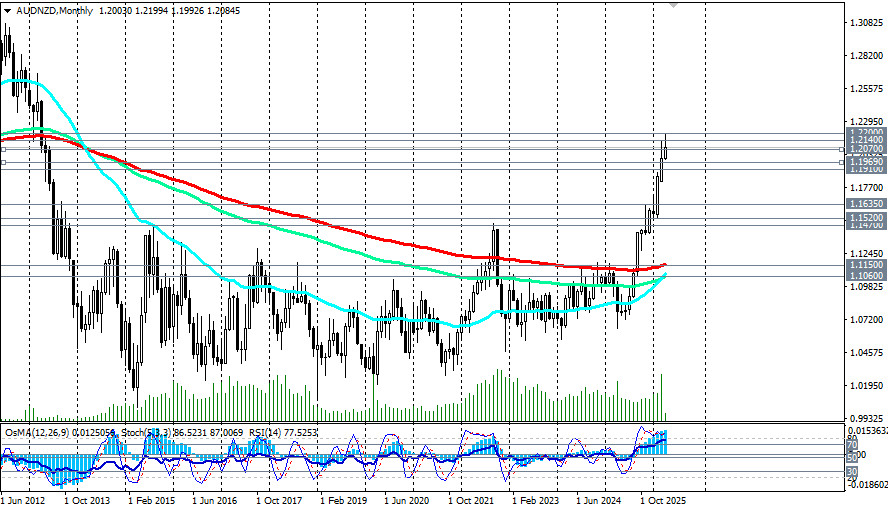The height and width of the screenshot is (510, 888).
Task: Click the 1 Feb 2023 date label
Action: [535, 501]
